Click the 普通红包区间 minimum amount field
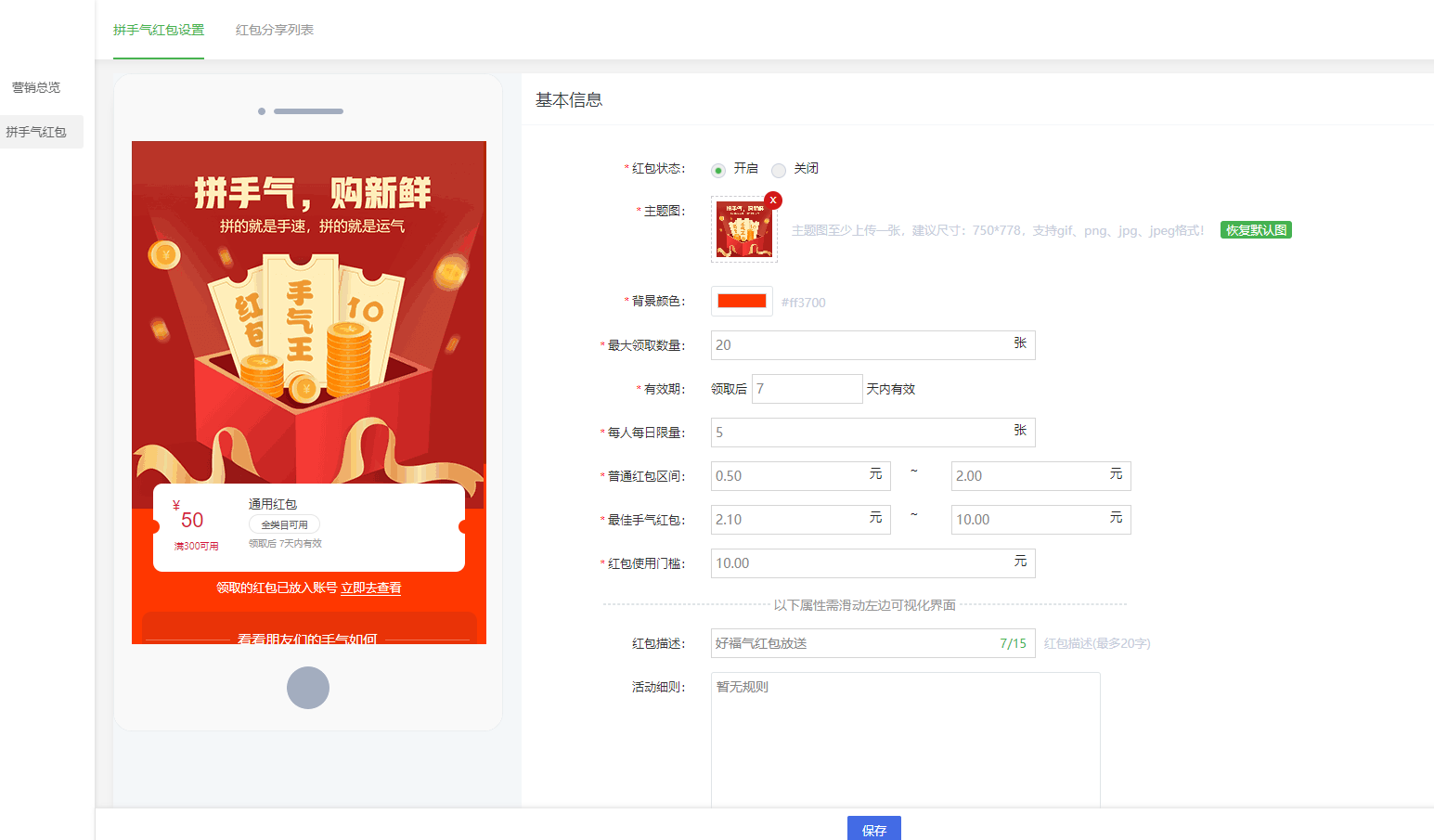 pos(789,476)
